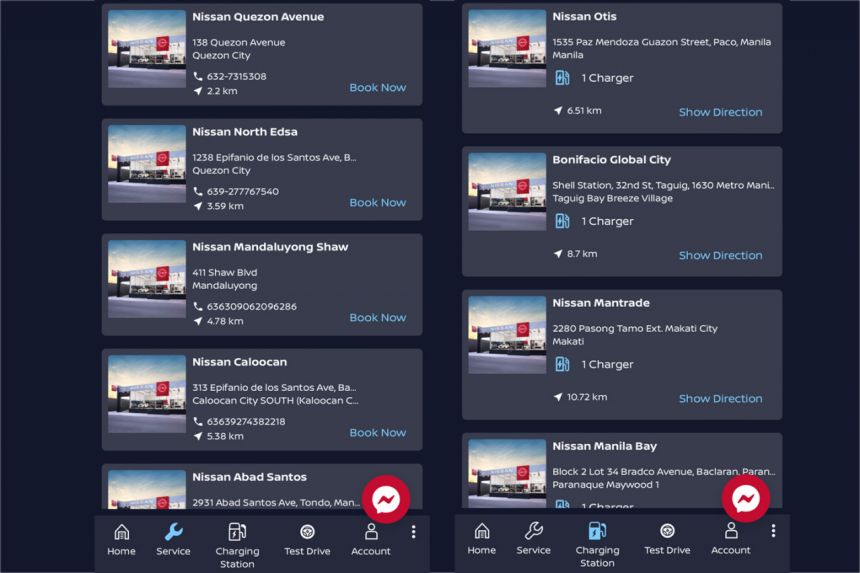Tap charger icon on Nissan Otis card

click(x=562, y=78)
